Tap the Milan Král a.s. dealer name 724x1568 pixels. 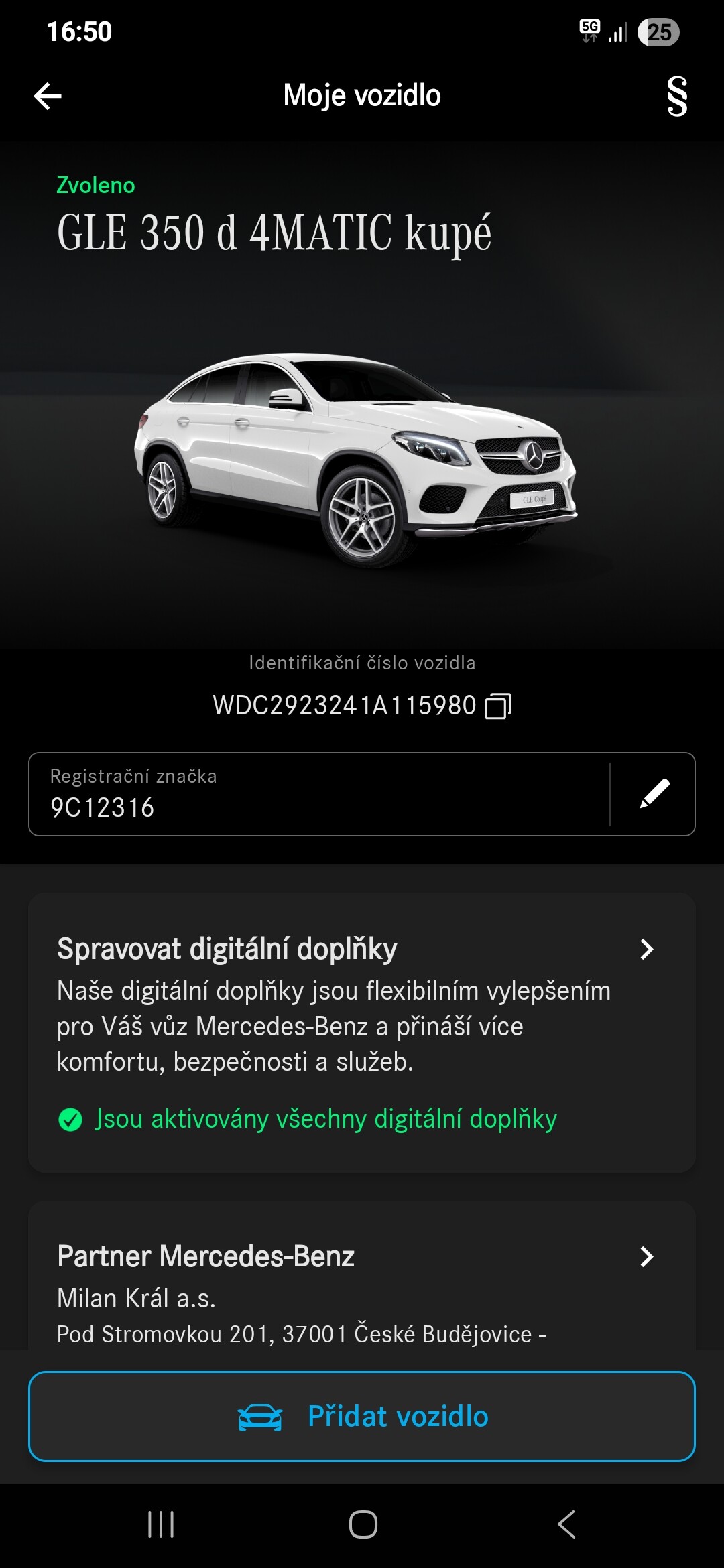tap(136, 1299)
